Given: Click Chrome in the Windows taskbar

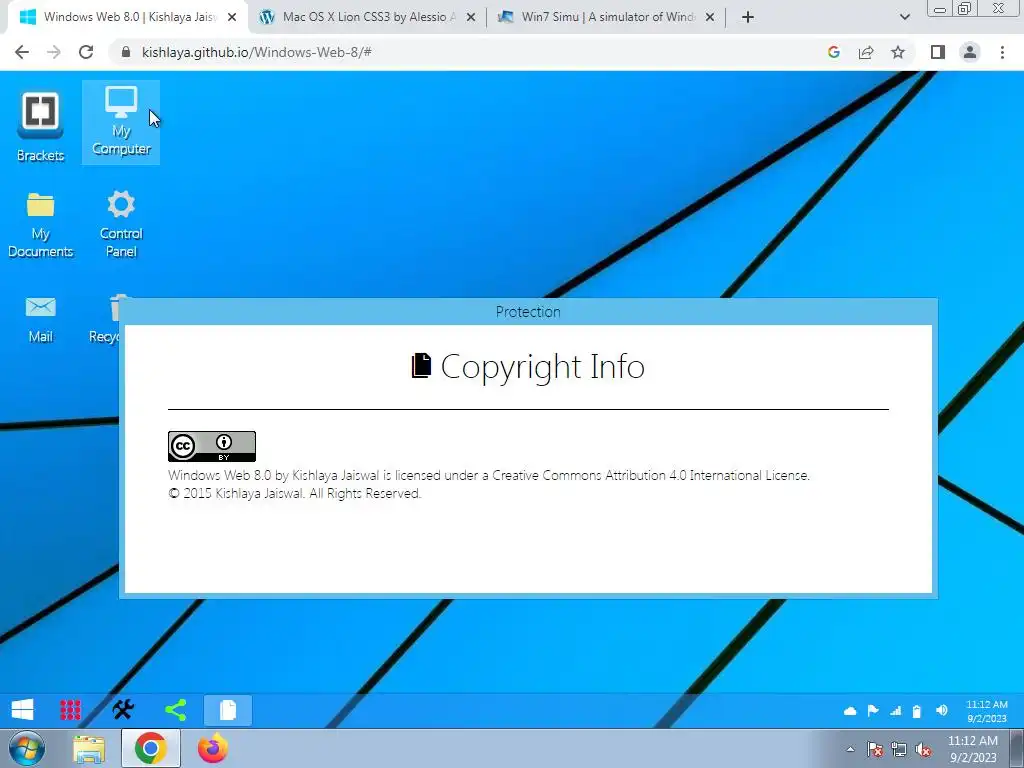Looking at the screenshot, I should 151,748.
